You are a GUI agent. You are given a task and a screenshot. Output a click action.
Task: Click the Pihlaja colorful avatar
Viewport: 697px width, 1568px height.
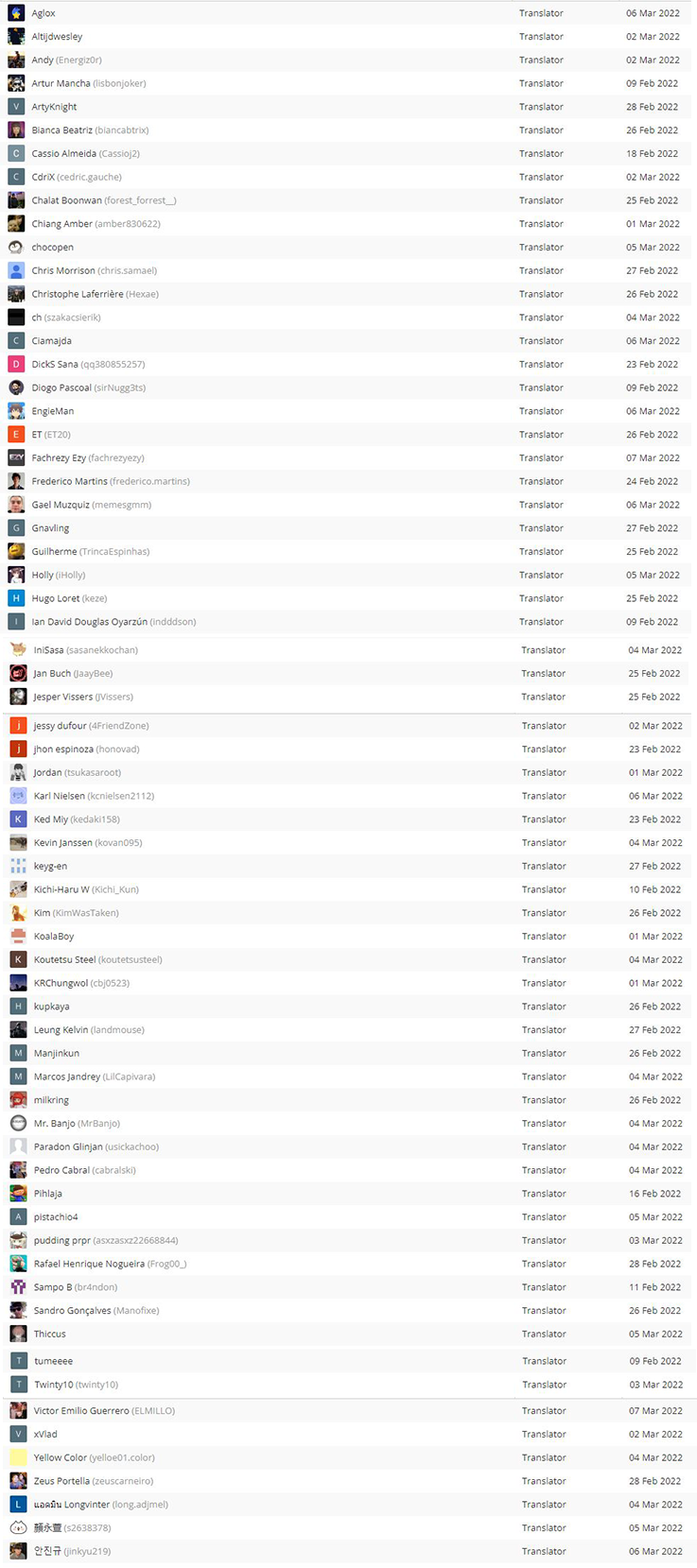[18, 1194]
